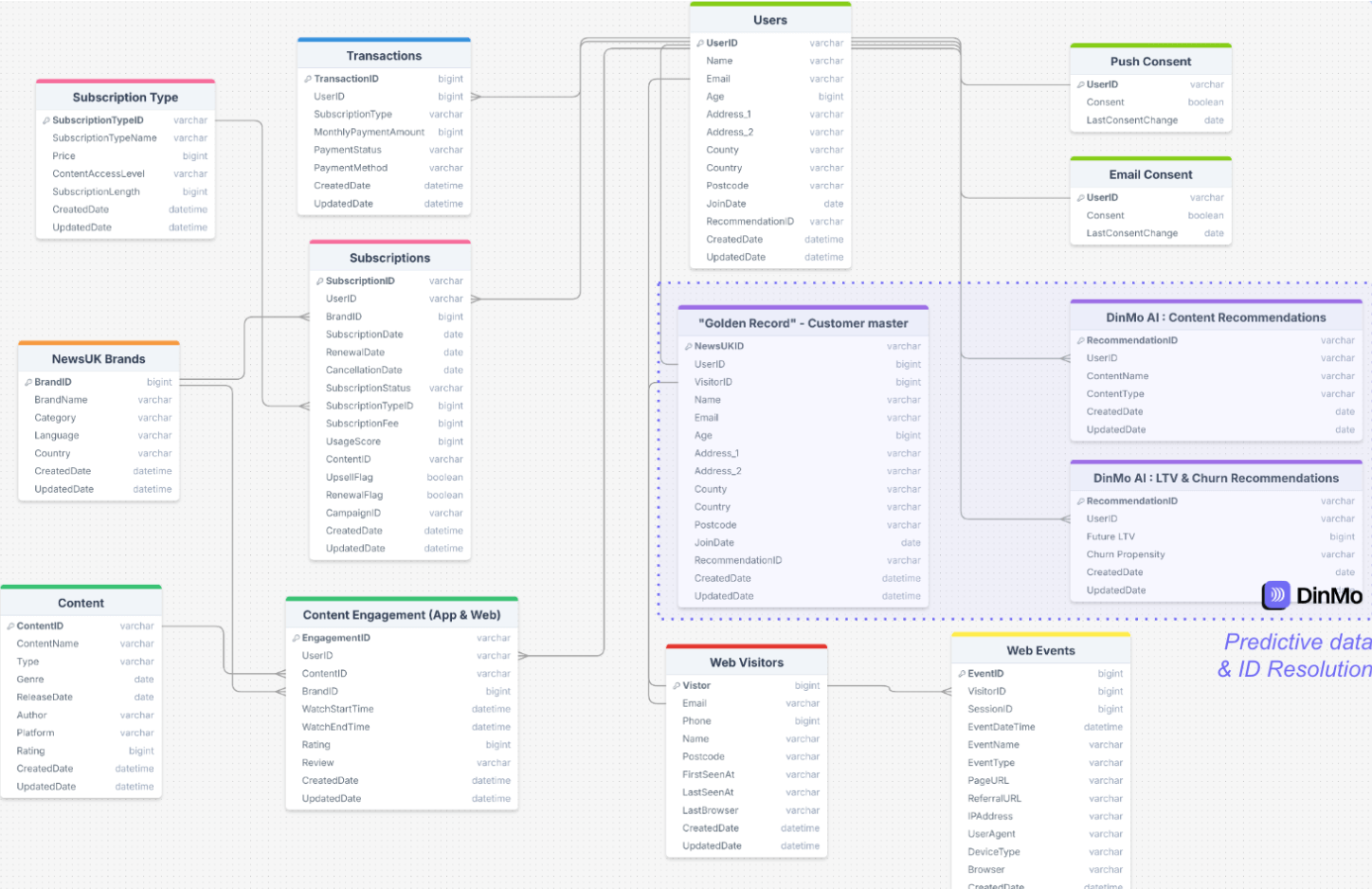1372x889 pixels.
Task: Click the key icon beside EventID in Web Events
Action: 962,674
